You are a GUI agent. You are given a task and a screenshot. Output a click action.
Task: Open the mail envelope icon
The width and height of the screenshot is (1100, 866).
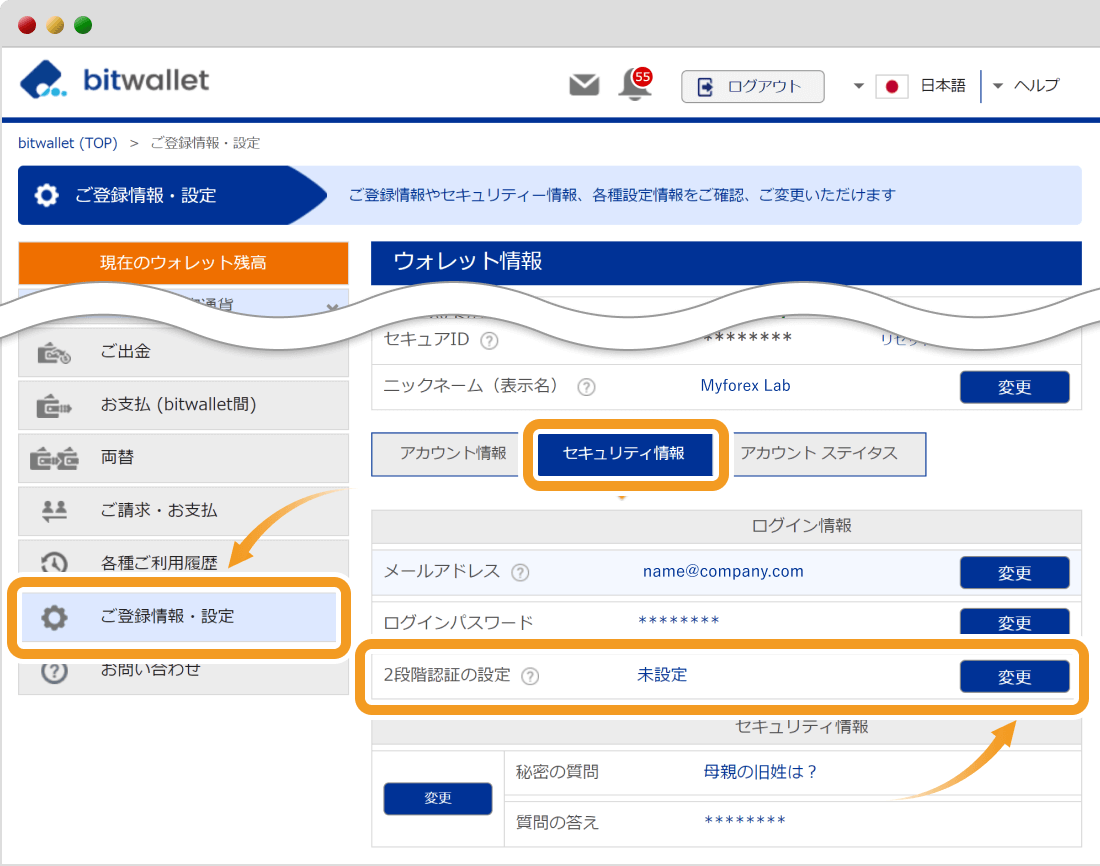click(x=584, y=85)
